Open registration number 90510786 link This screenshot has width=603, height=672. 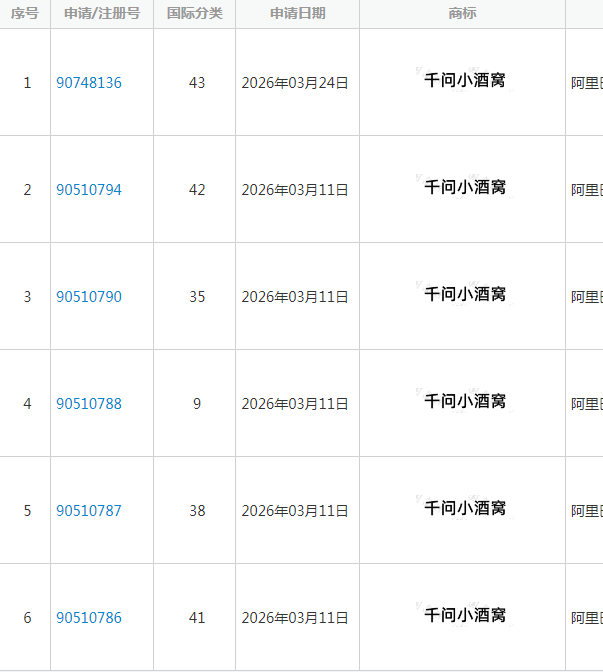(x=89, y=618)
